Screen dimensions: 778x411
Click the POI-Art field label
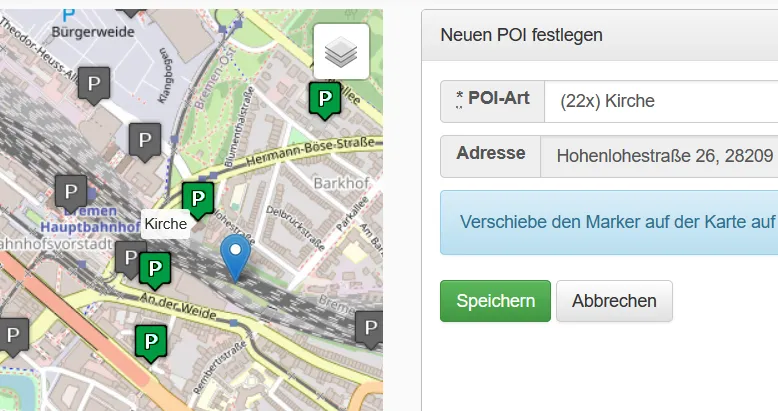(x=493, y=100)
